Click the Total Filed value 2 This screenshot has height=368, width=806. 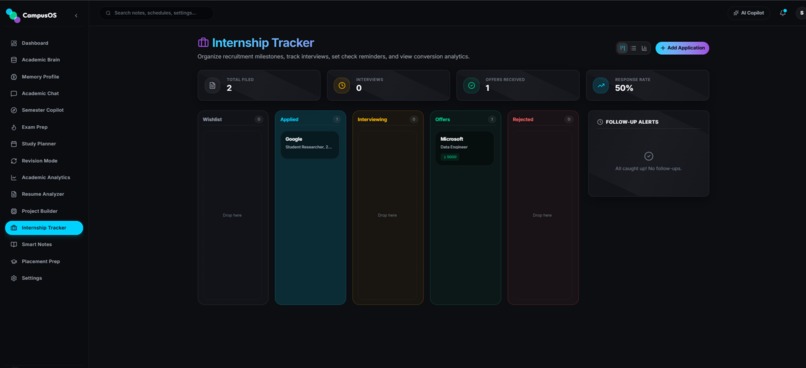click(x=229, y=88)
